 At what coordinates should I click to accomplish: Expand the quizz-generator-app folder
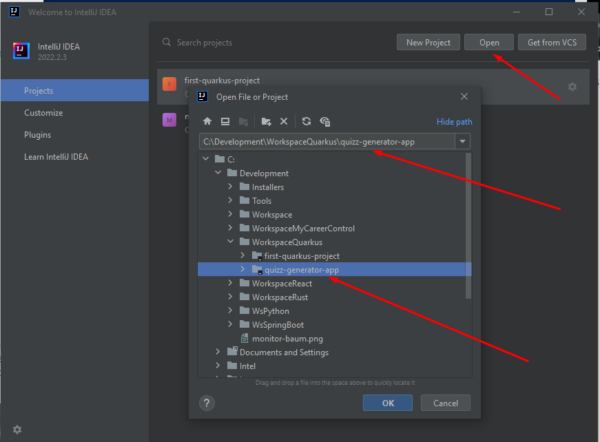click(x=242, y=269)
